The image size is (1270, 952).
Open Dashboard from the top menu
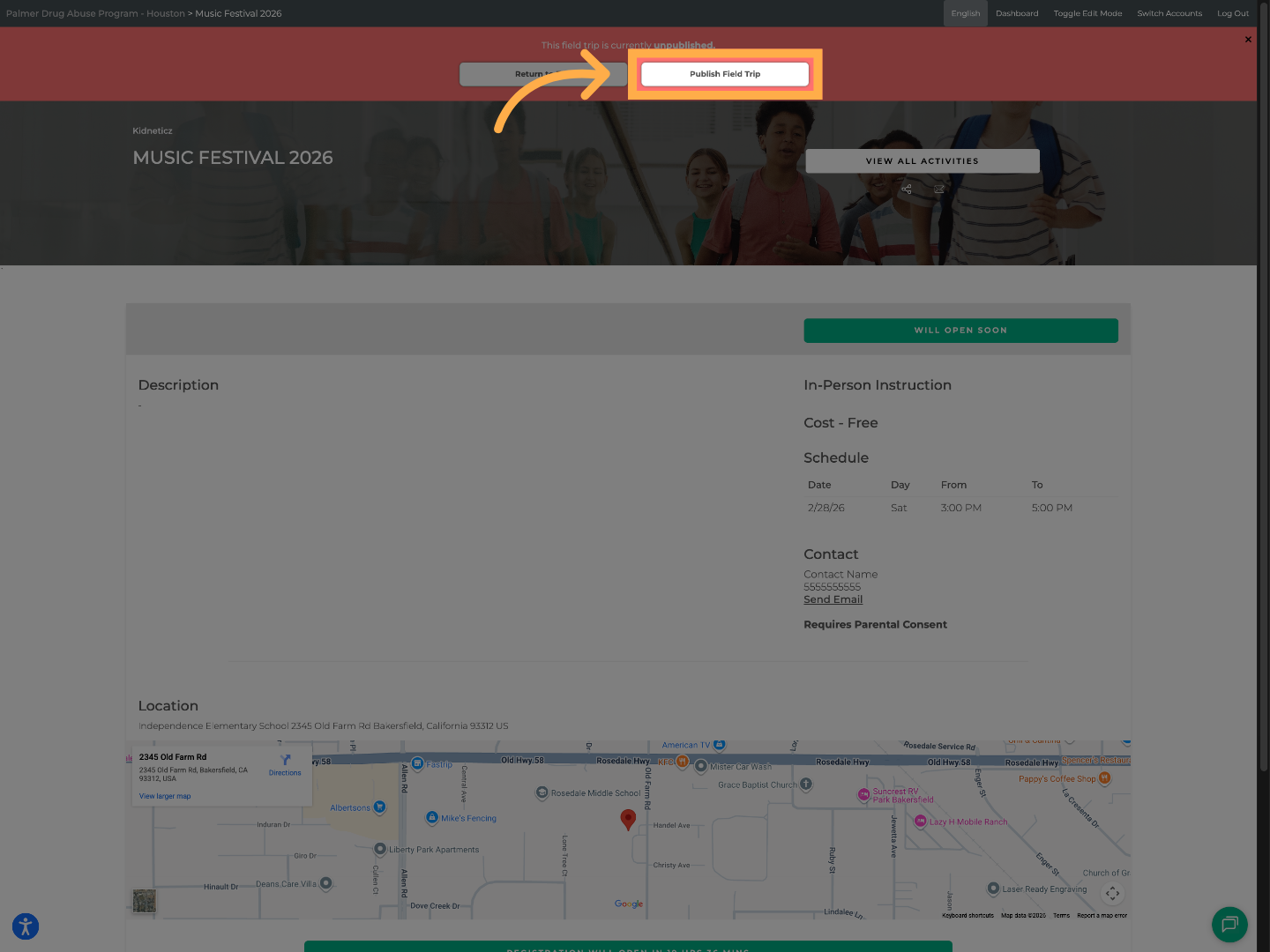(x=1017, y=13)
